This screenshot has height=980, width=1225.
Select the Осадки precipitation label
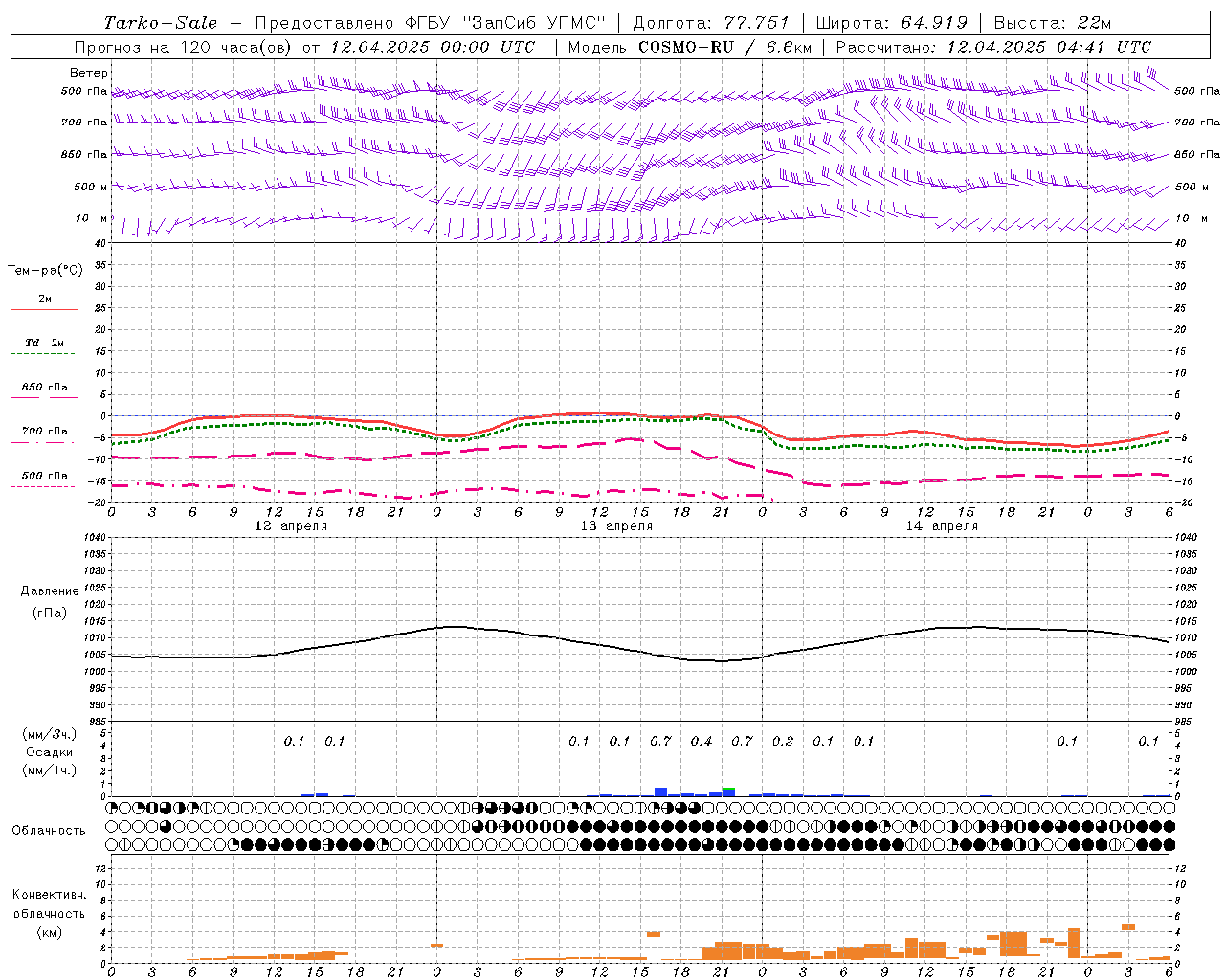49,752
